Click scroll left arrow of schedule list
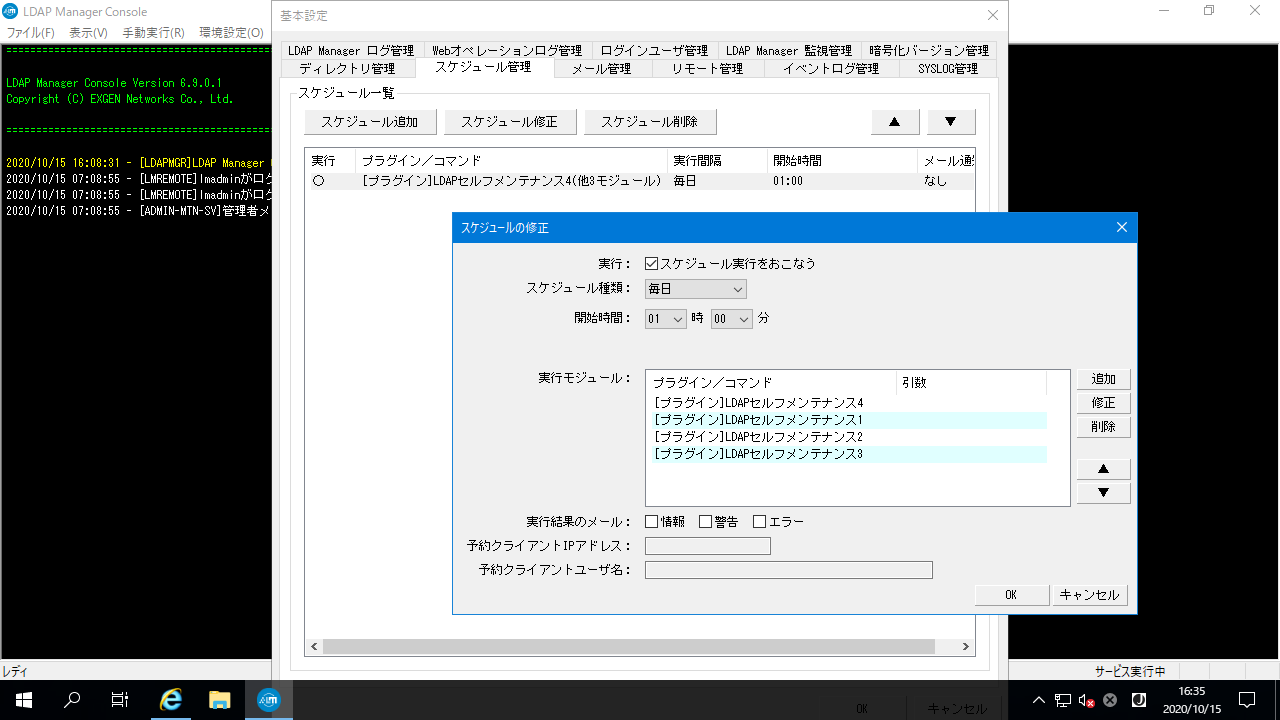This screenshot has width=1280, height=720. pyautogui.click(x=314, y=647)
